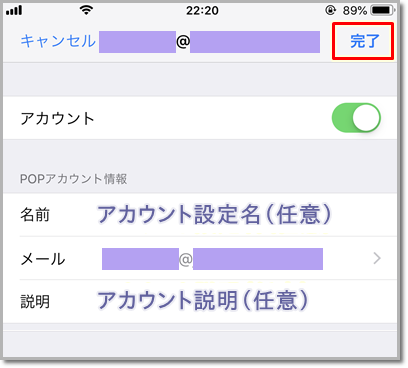408x368 pixels.
Task: Tap the POPアカウント情報 section header
Action: pyautogui.click(x=73, y=179)
